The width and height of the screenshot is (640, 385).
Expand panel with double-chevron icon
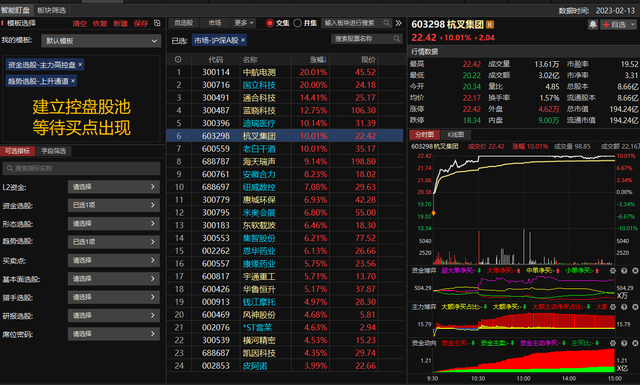pos(398,23)
